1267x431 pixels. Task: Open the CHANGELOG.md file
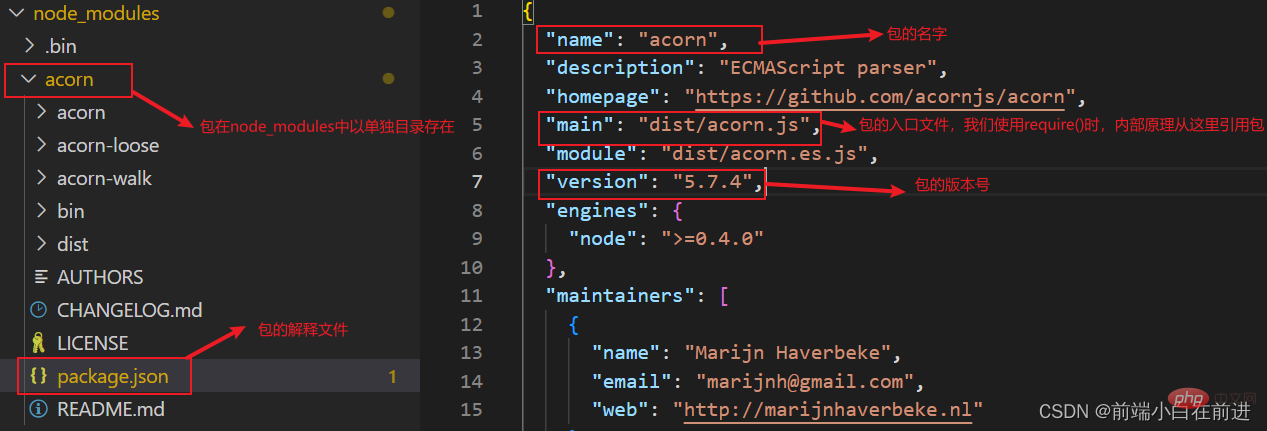coord(129,310)
